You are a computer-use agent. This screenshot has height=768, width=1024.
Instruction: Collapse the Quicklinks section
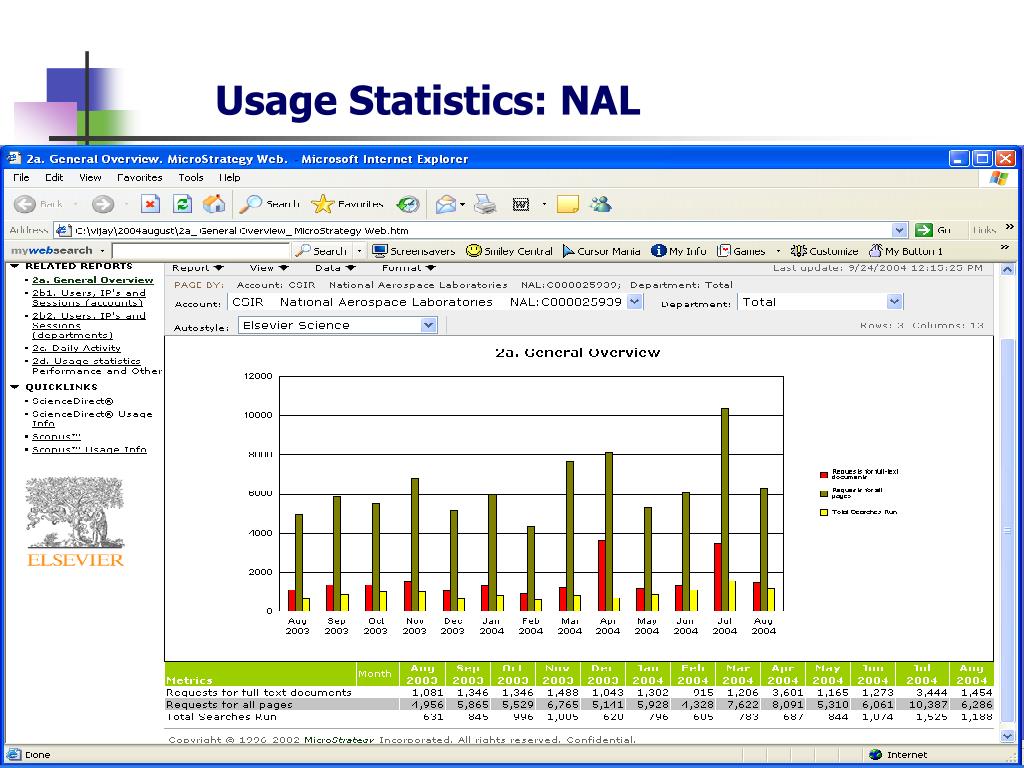pyautogui.click(x=15, y=387)
